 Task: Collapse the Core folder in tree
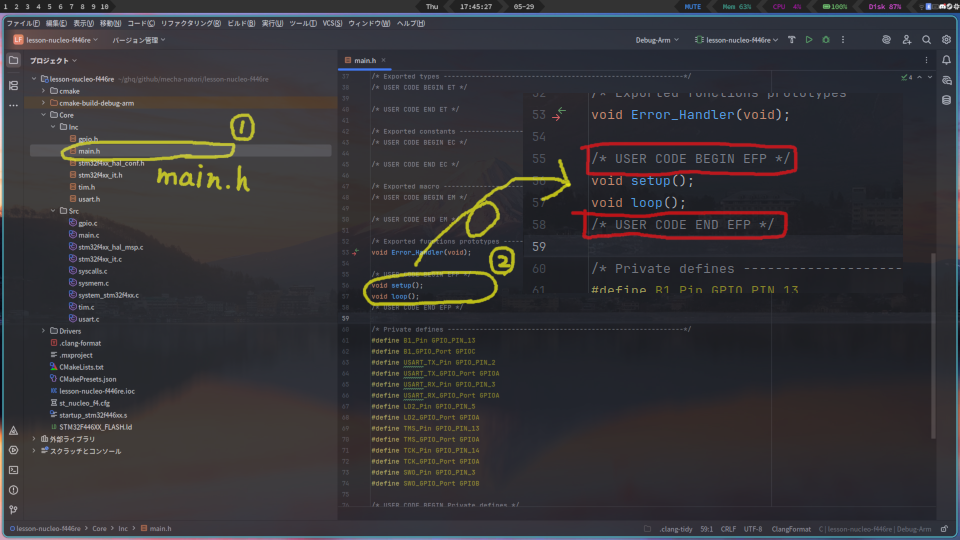click(x=43, y=115)
